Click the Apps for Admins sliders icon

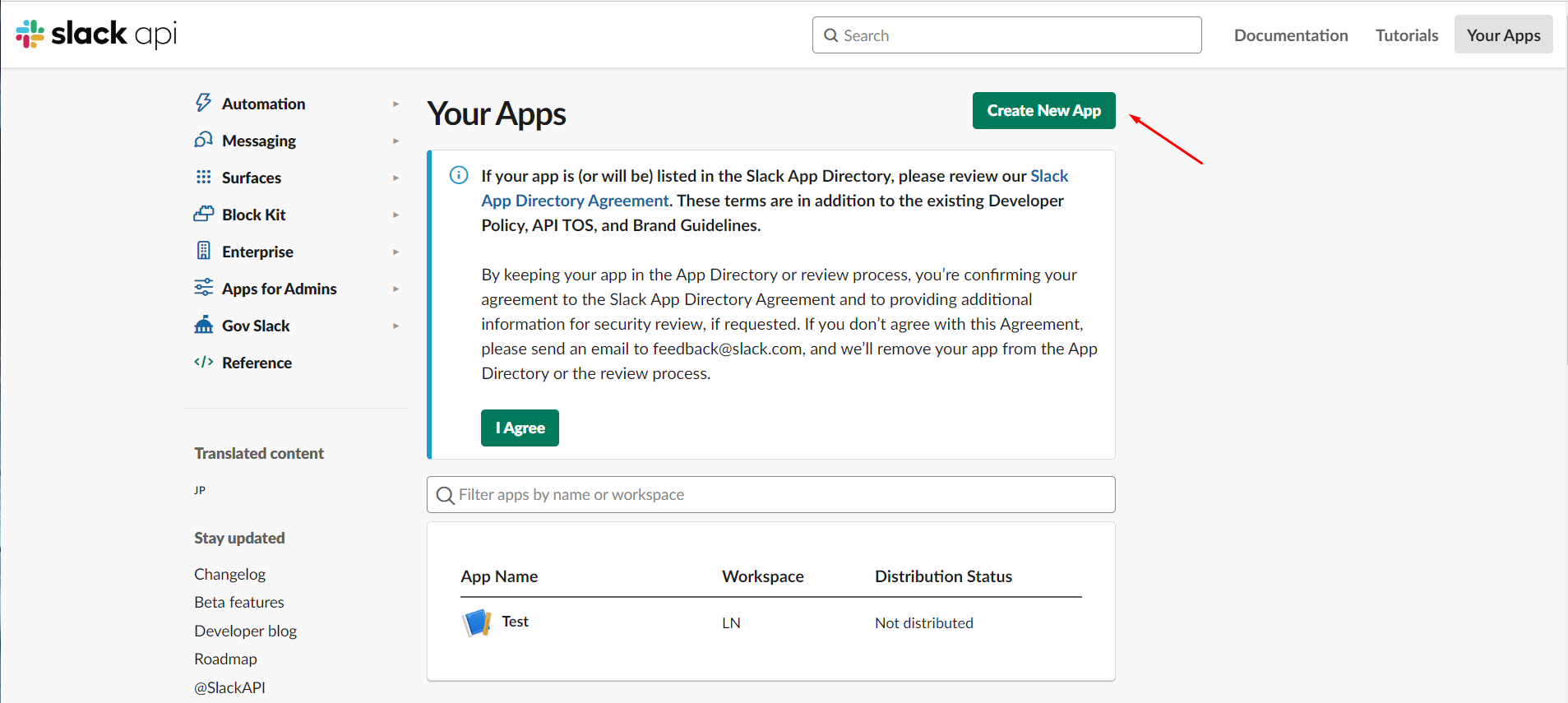[203, 288]
